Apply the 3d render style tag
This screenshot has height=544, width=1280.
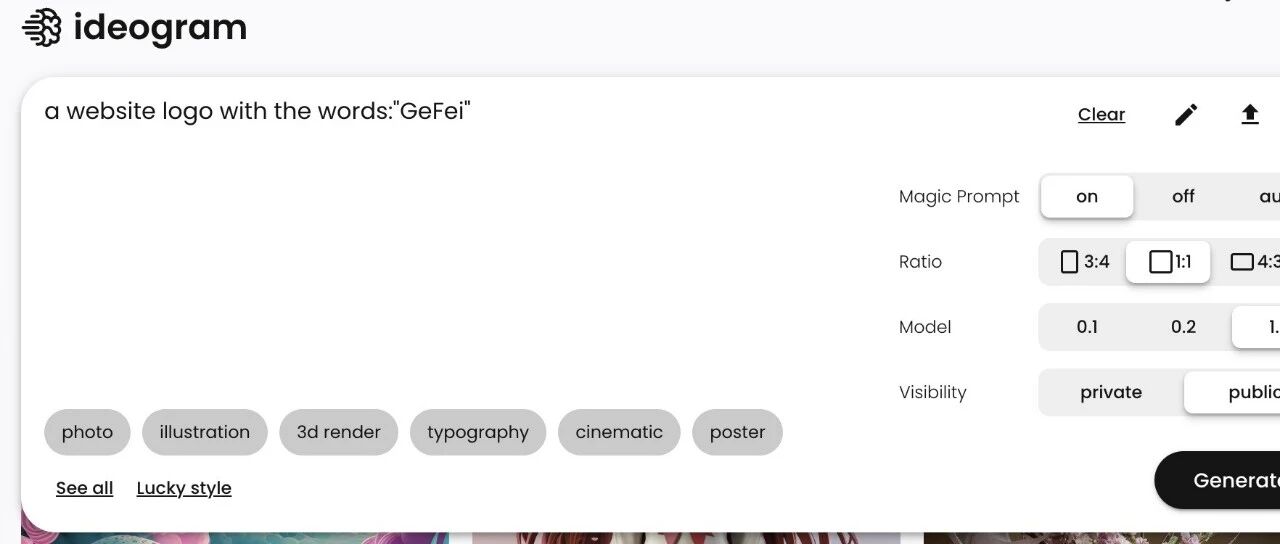[x=338, y=432]
